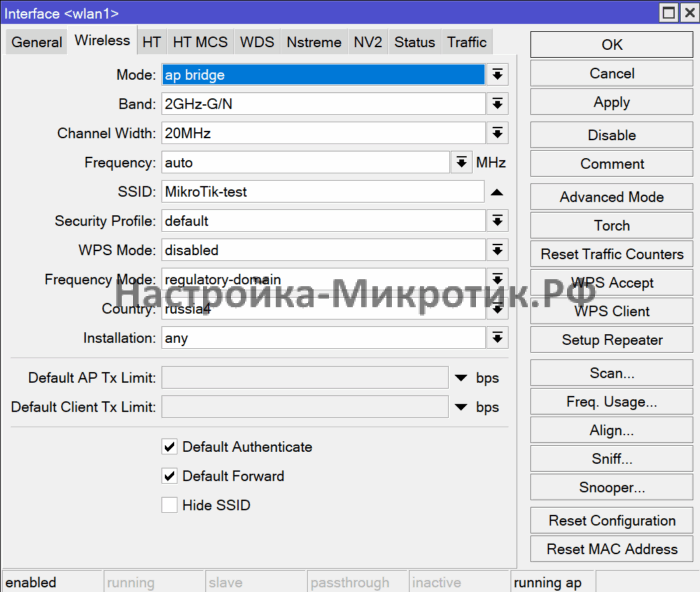The height and width of the screenshot is (592, 700).
Task: Collapse the SSID field using the up arrow
Action: [497, 192]
